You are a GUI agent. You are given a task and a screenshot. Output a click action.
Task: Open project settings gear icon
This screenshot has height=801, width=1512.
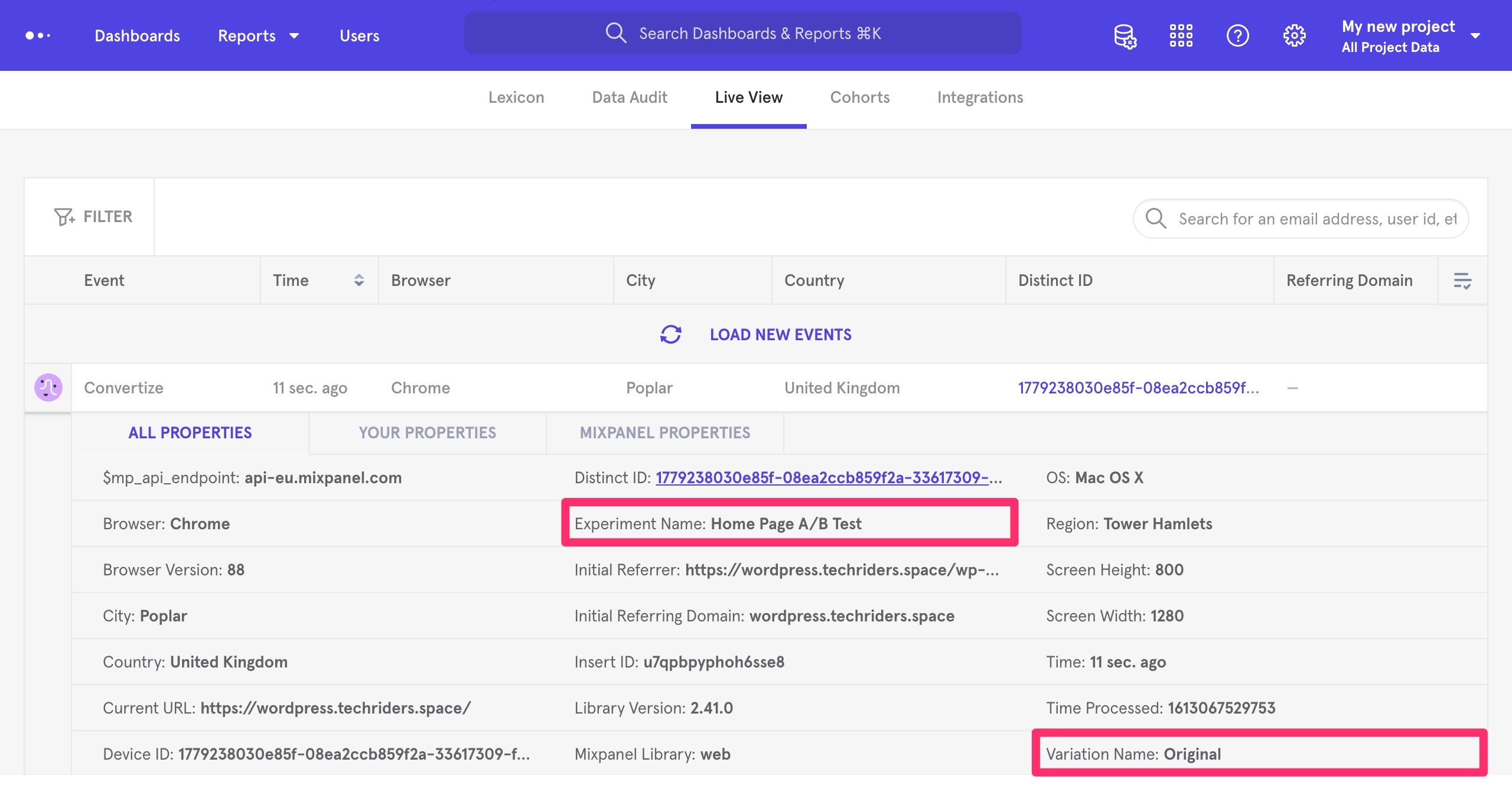[1294, 35]
